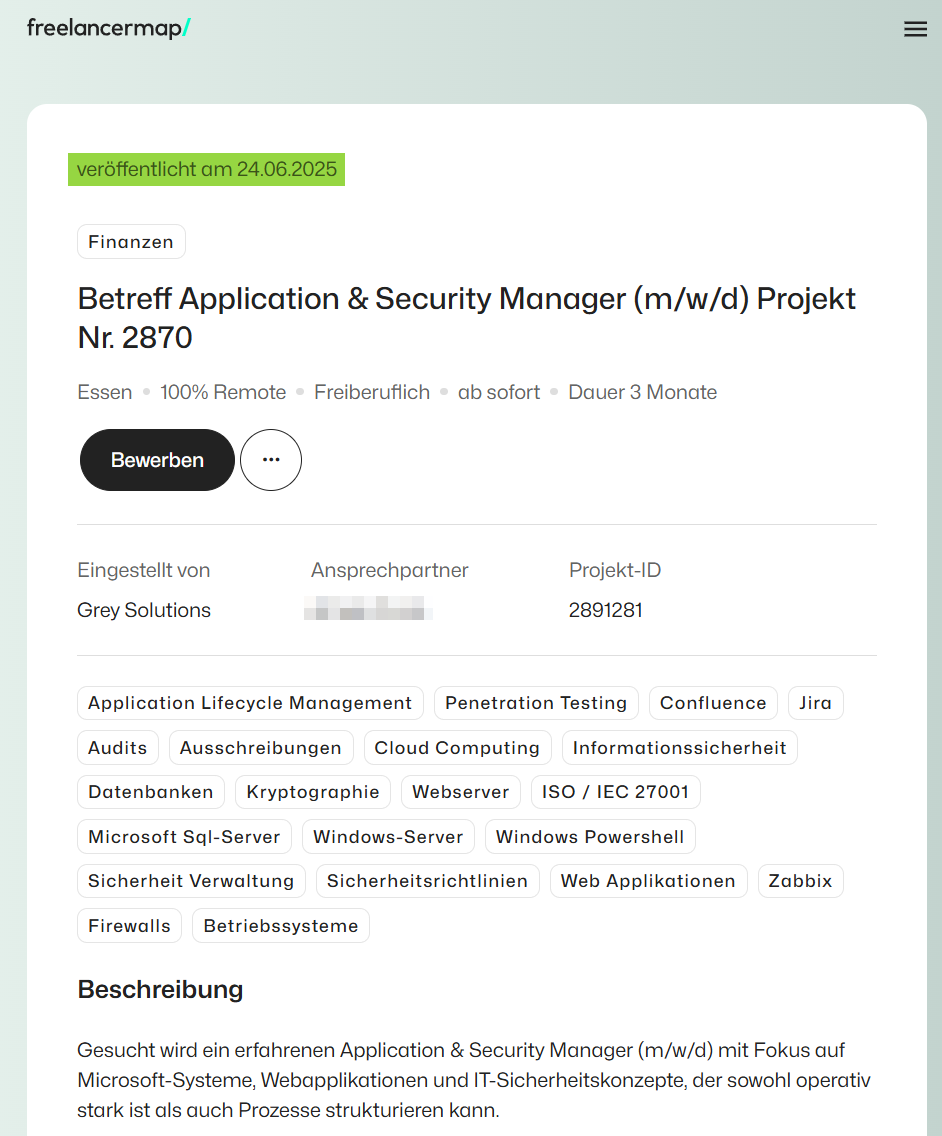
Task: Click the blurred Ansprechpartner name
Action: click(368, 610)
